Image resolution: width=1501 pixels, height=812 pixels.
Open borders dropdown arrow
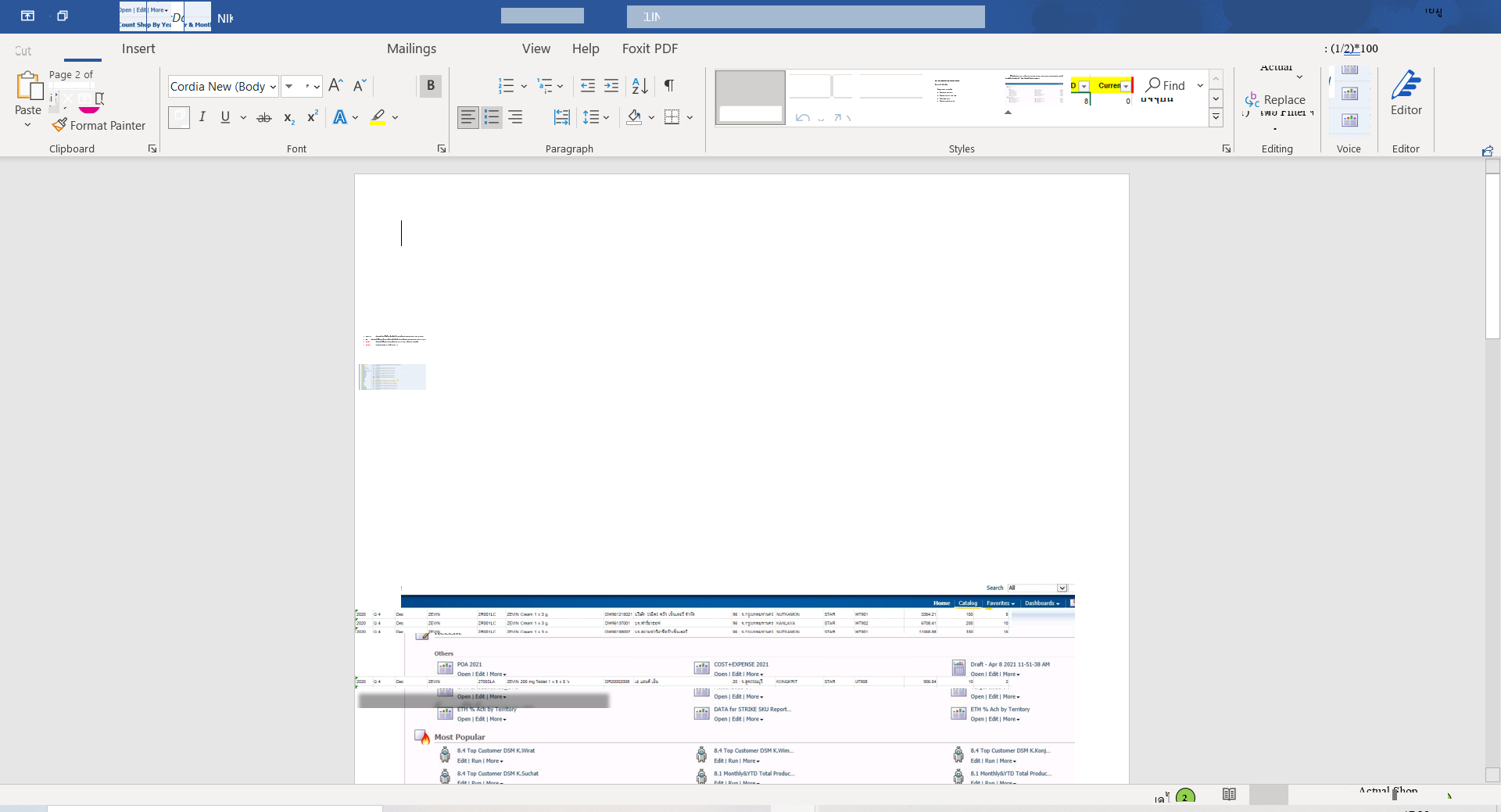(x=690, y=117)
